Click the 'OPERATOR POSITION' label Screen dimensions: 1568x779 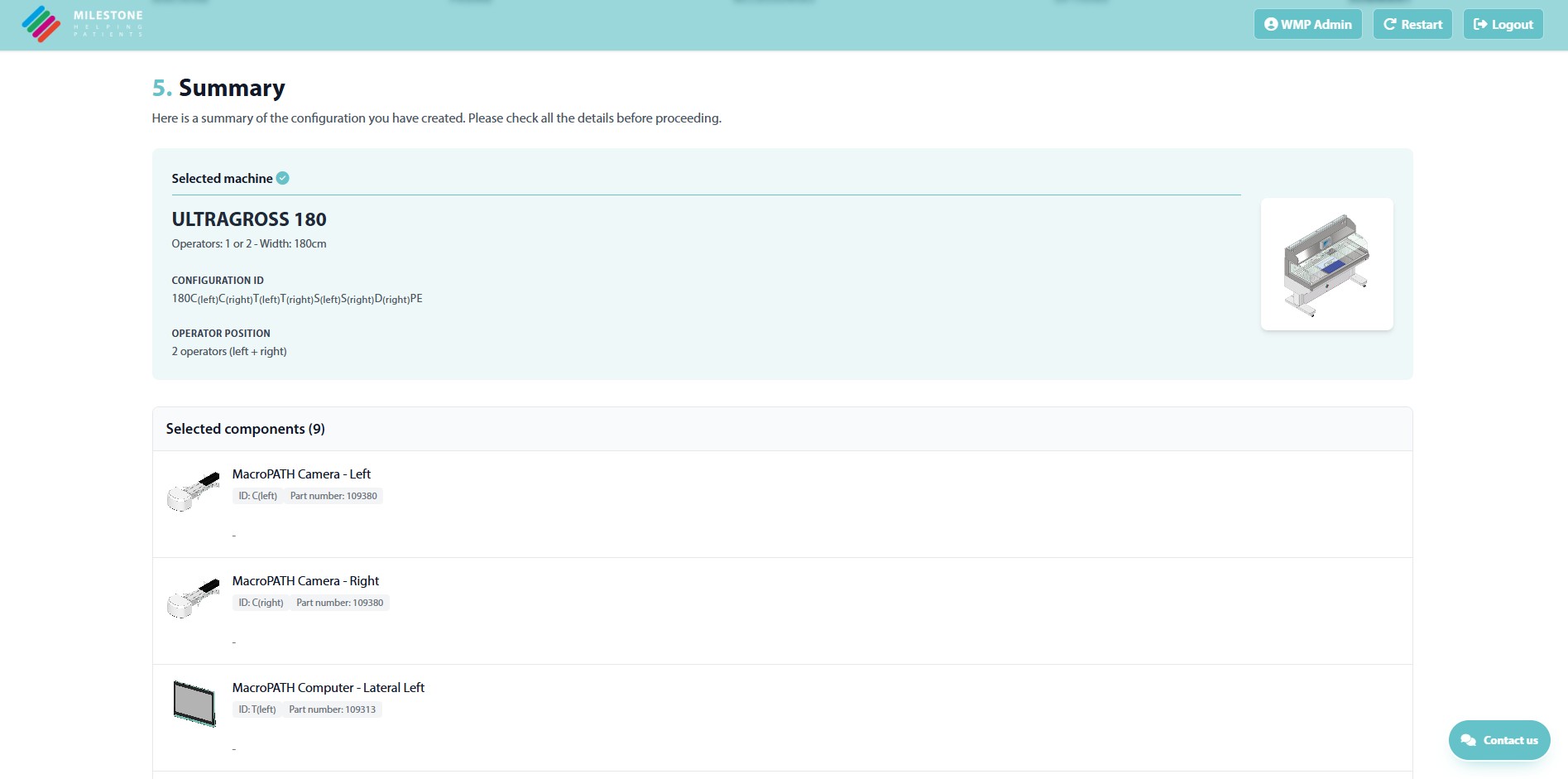coord(221,334)
